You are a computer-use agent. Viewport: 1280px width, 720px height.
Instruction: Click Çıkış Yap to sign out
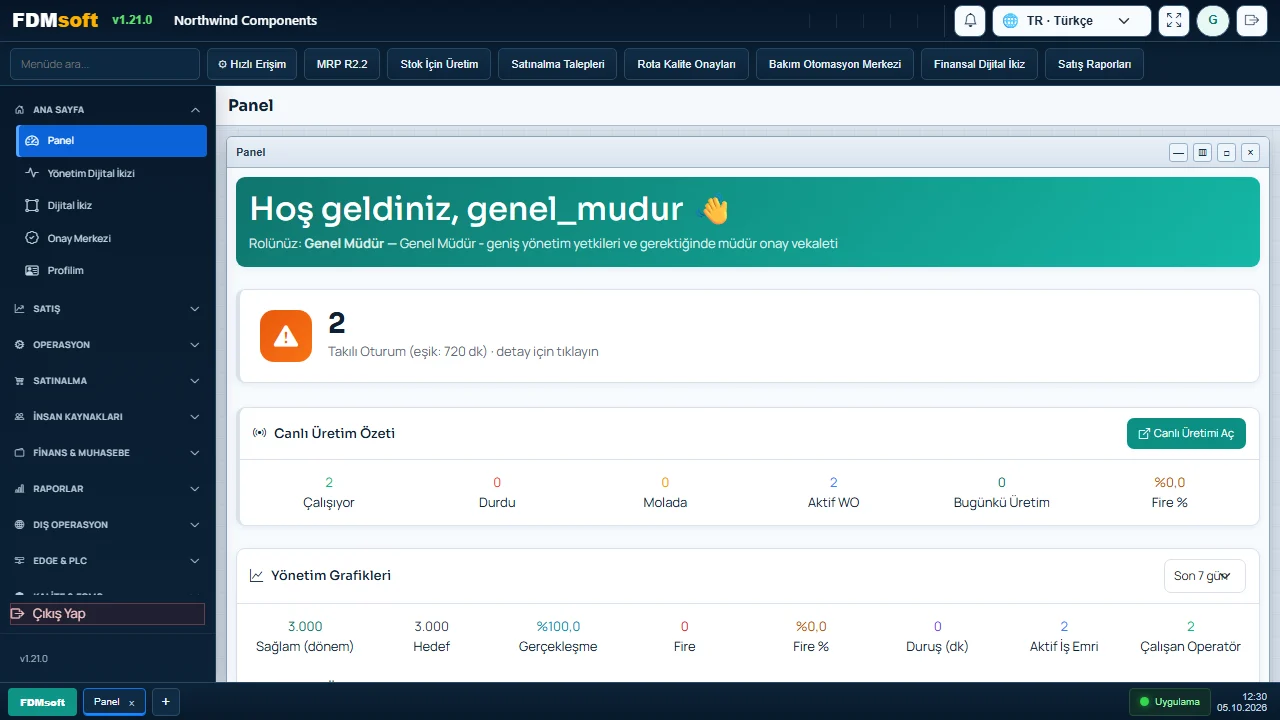click(x=107, y=614)
